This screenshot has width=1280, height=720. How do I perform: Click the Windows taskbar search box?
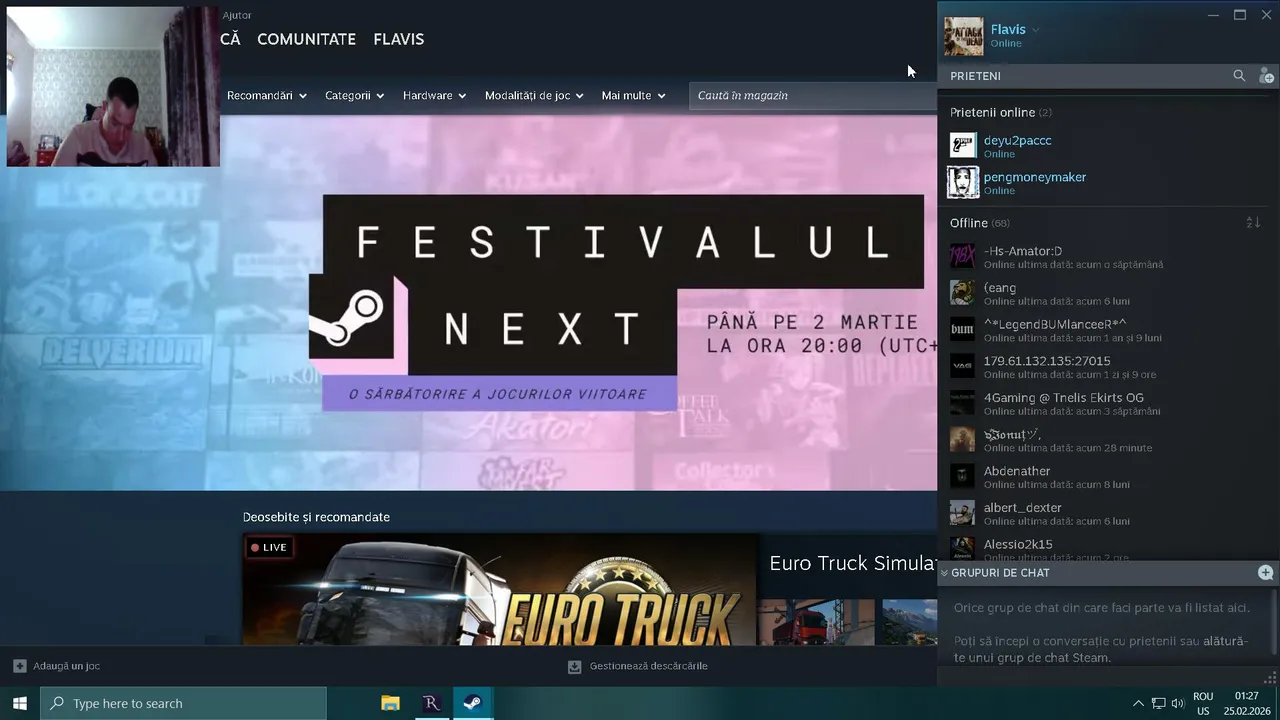pyautogui.click(x=183, y=703)
